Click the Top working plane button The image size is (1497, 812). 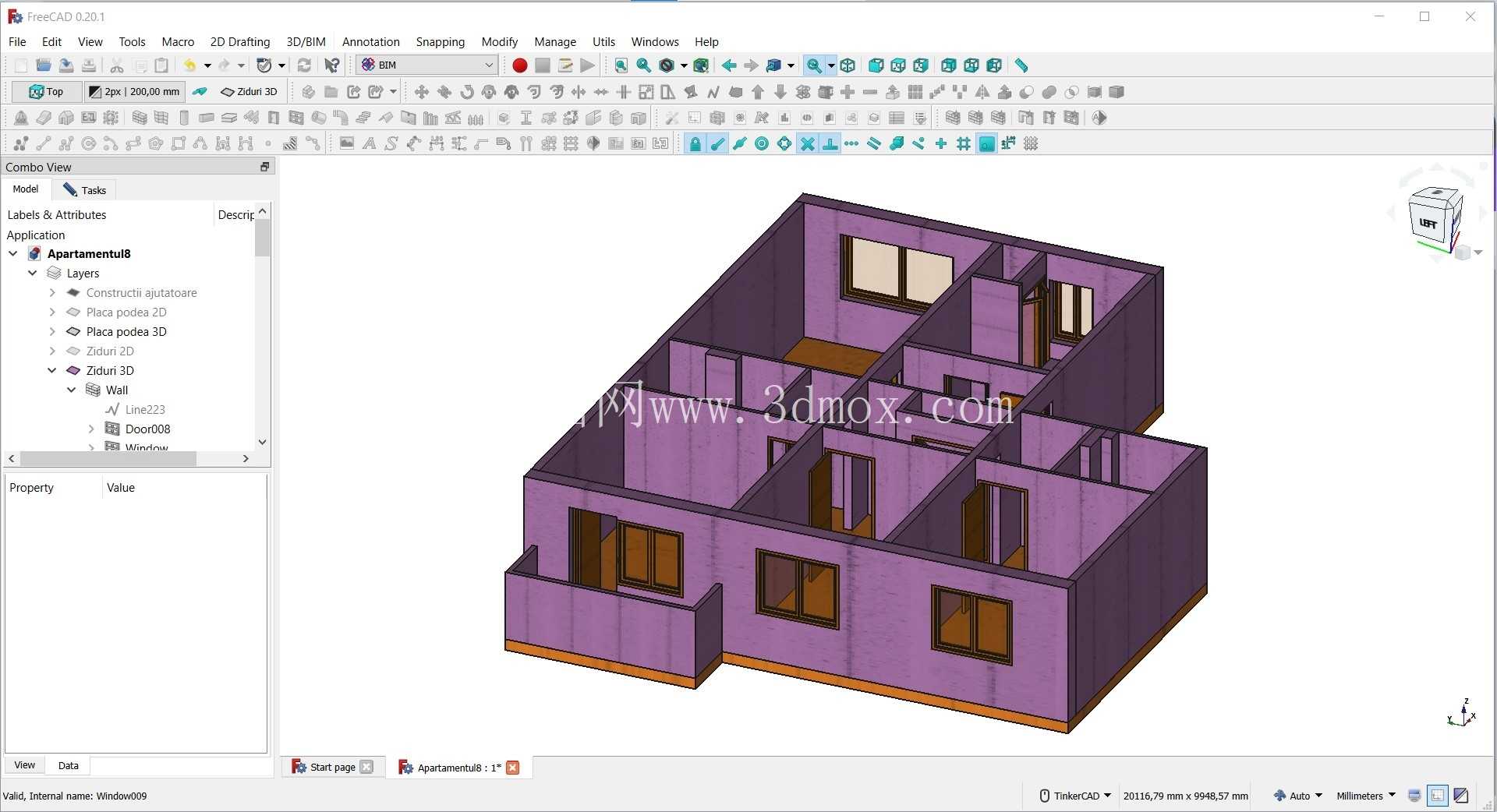[x=46, y=92]
